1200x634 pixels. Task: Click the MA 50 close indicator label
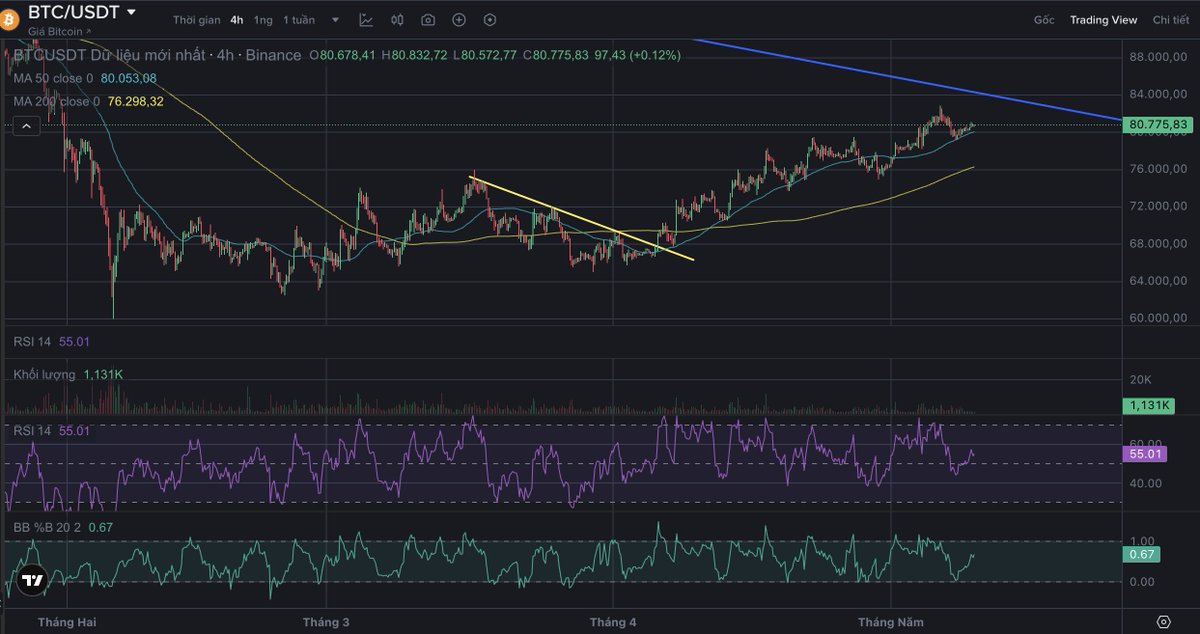click(x=53, y=78)
